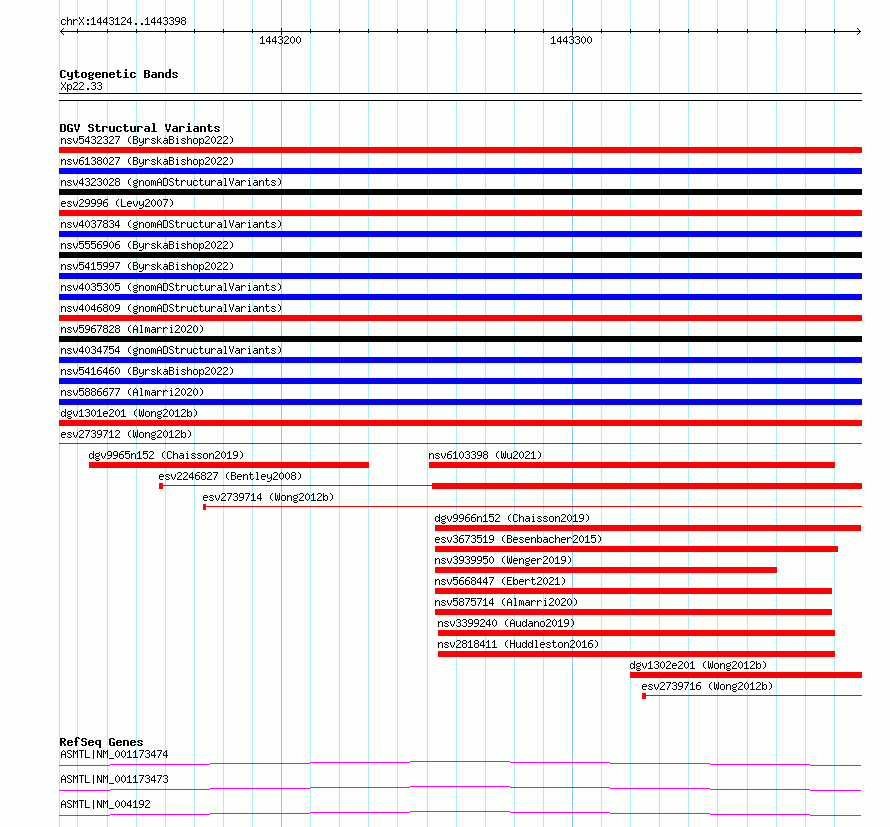Open nsv4037834 (gnomADStructuralVariants) variant label
The height and width of the screenshot is (827, 890).
(x=171, y=224)
